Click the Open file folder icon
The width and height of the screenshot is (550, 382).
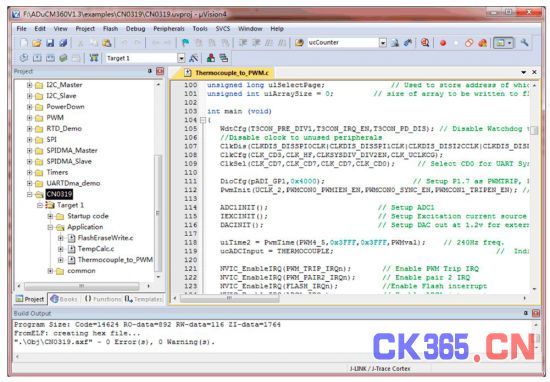click(36, 43)
